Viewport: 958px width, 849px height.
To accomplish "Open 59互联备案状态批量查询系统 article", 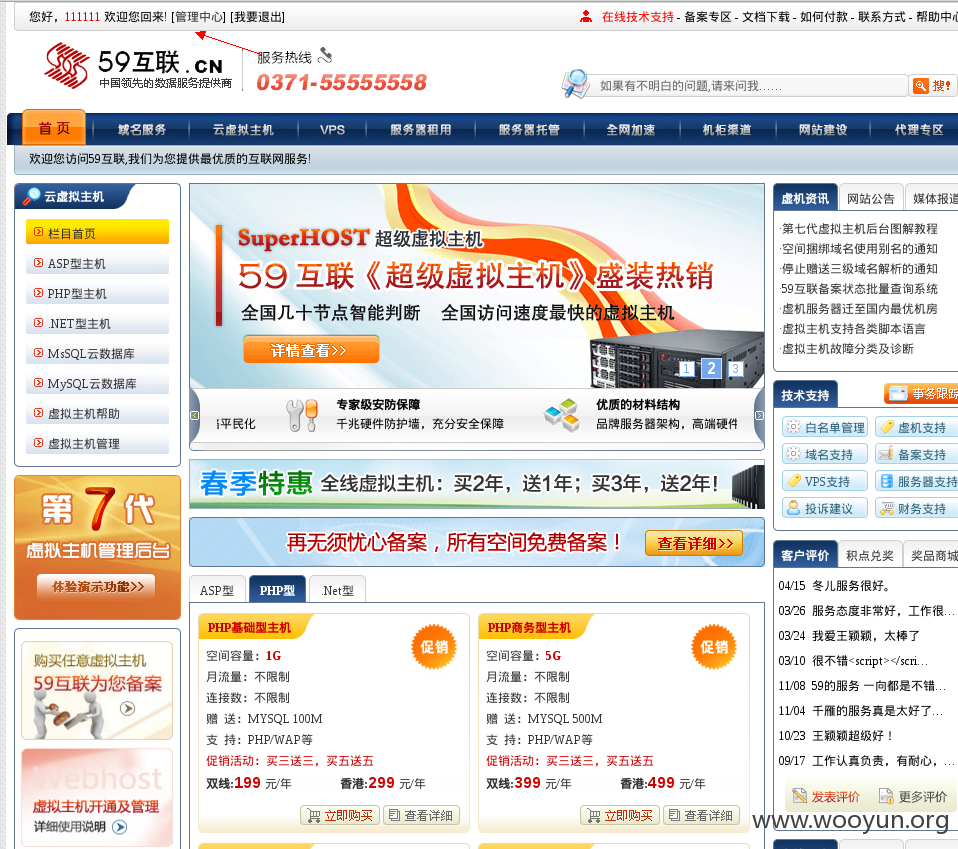I will [x=859, y=288].
